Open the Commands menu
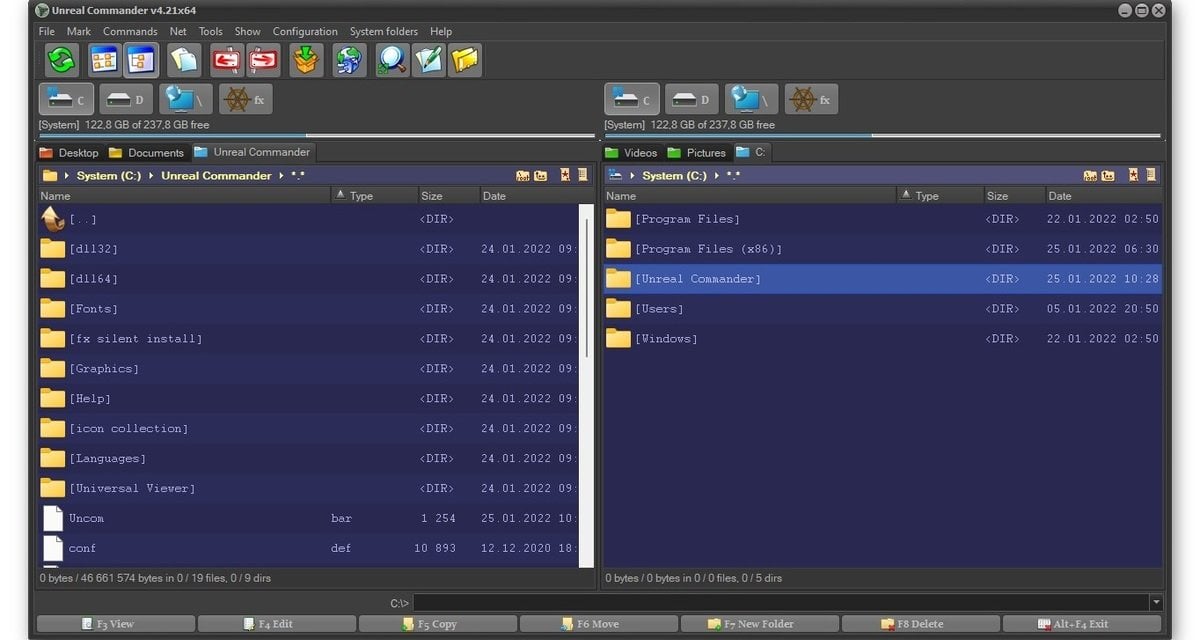Image resolution: width=1200 pixels, height=640 pixels. tap(130, 31)
